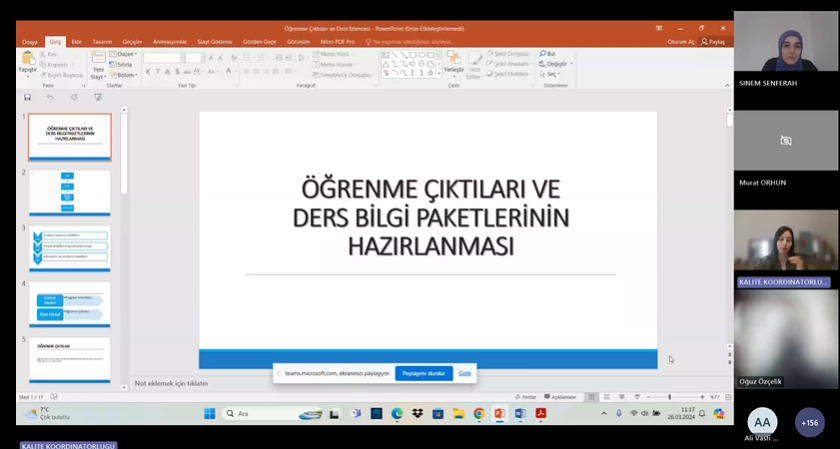This screenshot has width=840, height=449.
Task: Click the Redo icon in quick access toolbar
Action: 74,98
